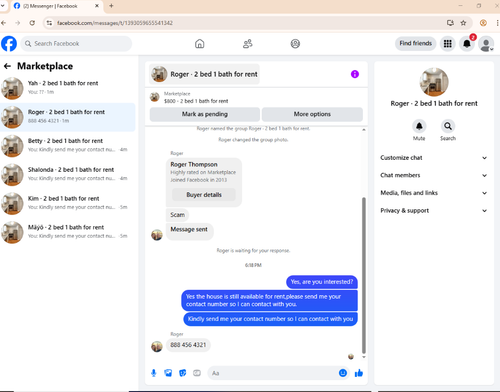Viewport: 500px width, 392px height.
Task: Open a new browser tab
Action: pos(111,6)
